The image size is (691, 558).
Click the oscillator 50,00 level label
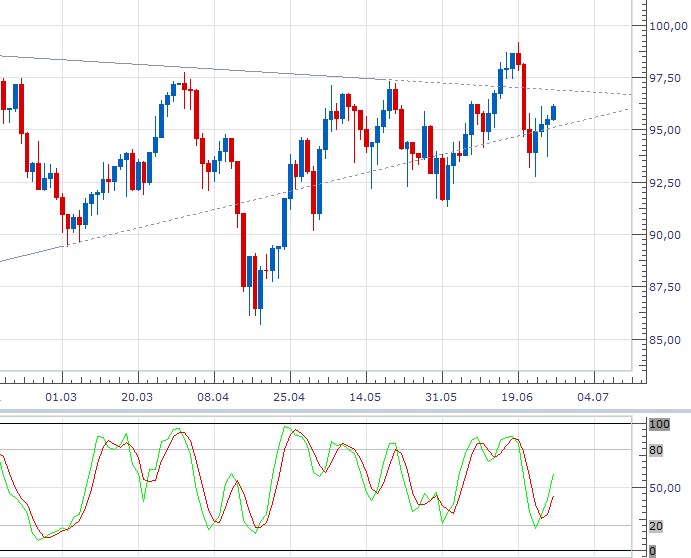[665, 488]
